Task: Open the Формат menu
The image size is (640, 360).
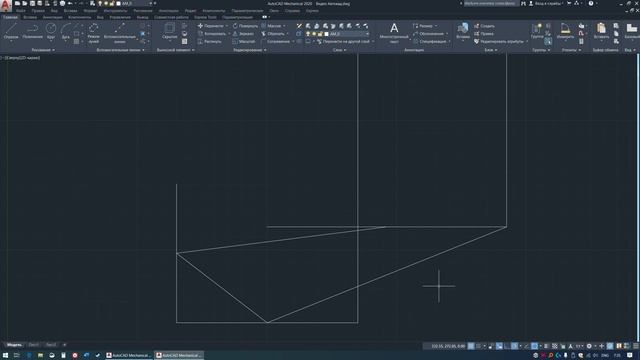Action: coord(90,11)
